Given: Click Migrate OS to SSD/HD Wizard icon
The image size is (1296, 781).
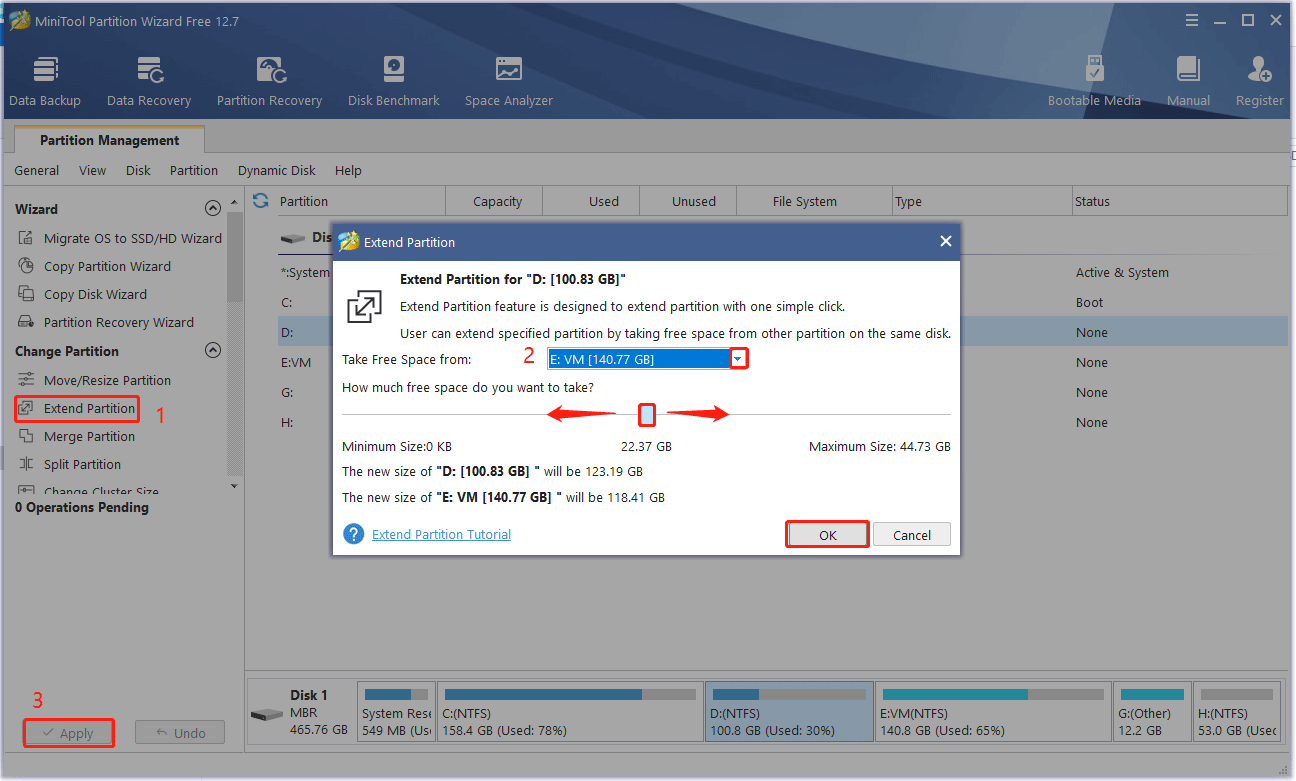Looking at the screenshot, I should pos(26,238).
